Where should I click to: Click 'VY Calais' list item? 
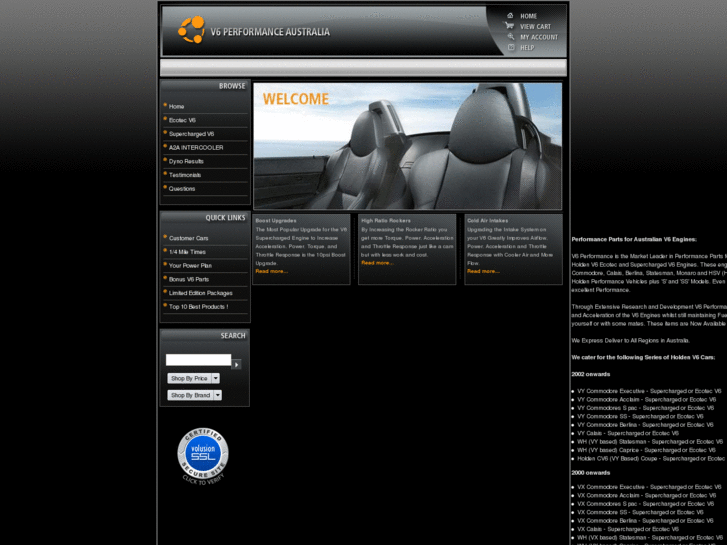point(628,433)
